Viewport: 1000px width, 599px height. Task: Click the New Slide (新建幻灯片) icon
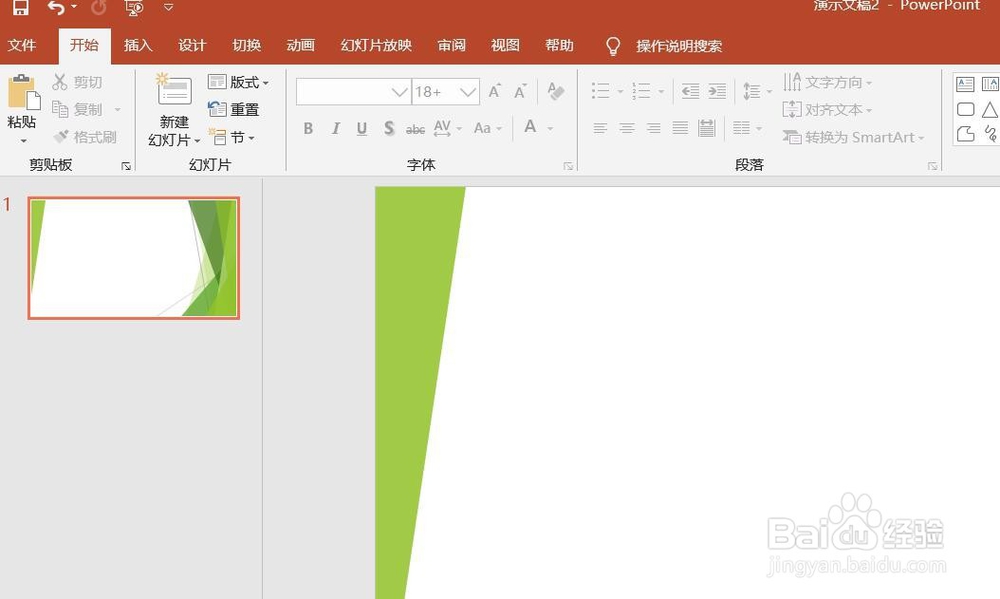(x=174, y=89)
